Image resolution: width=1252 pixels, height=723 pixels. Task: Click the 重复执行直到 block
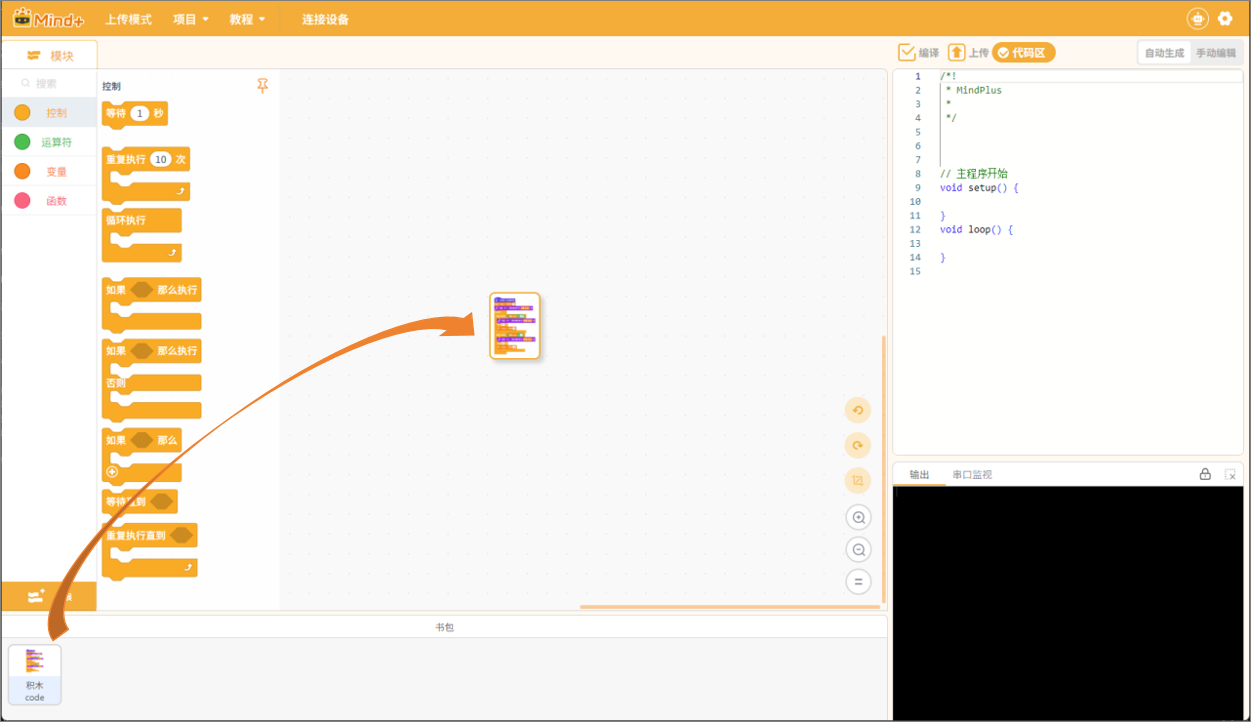[x=150, y=550]
